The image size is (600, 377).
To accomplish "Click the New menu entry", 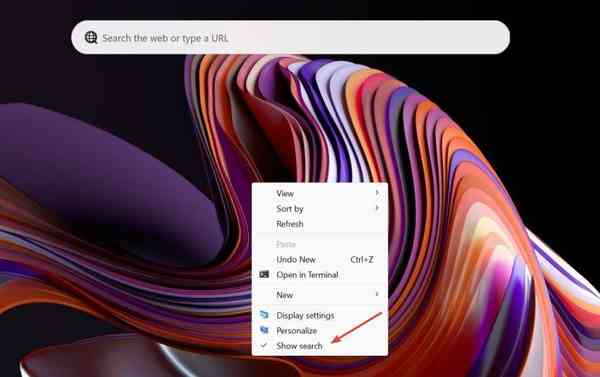I will click(x=320, y=295).
